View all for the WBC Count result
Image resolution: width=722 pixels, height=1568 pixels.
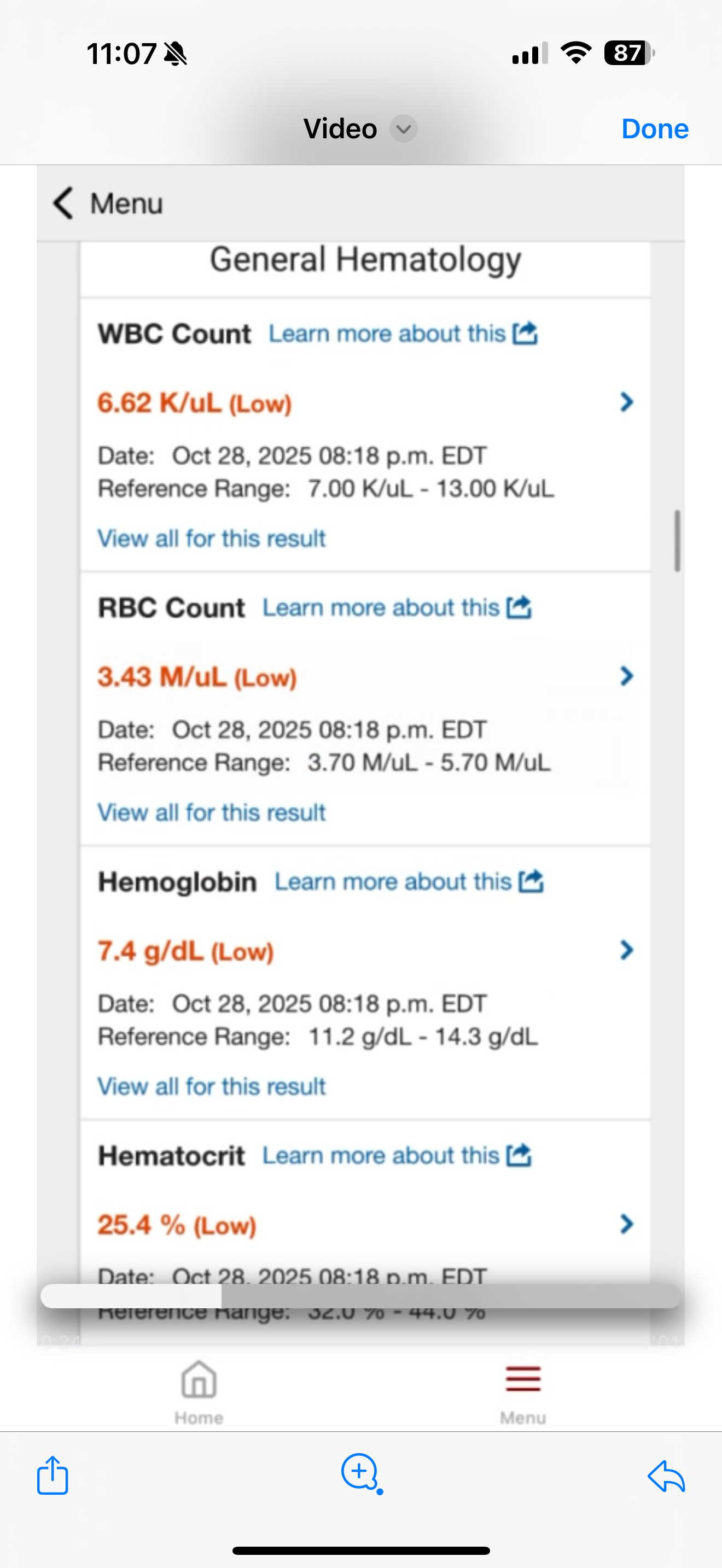coord(212,539)
